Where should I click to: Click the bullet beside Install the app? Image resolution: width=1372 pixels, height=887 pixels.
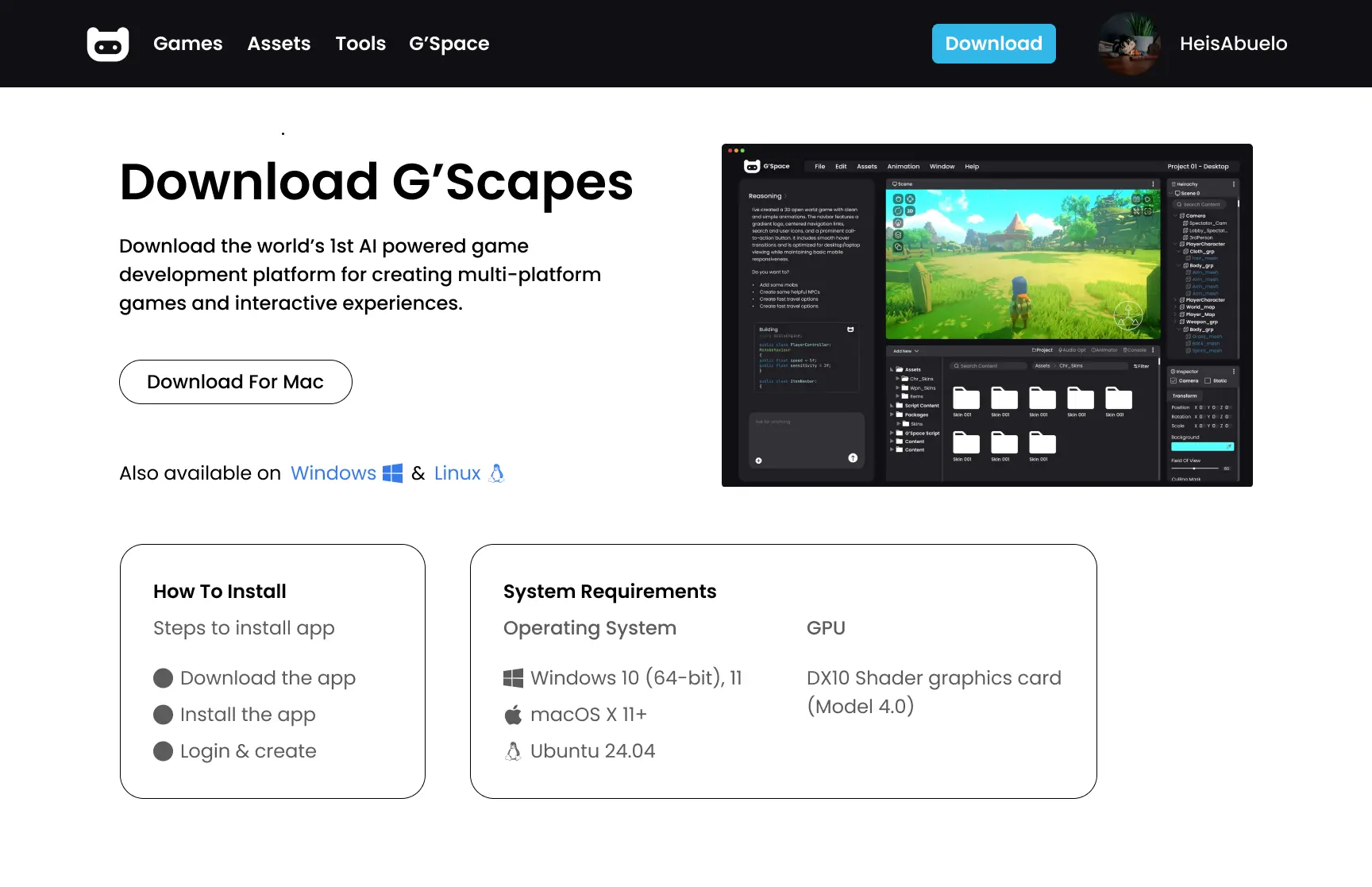[x=163, y=715]
